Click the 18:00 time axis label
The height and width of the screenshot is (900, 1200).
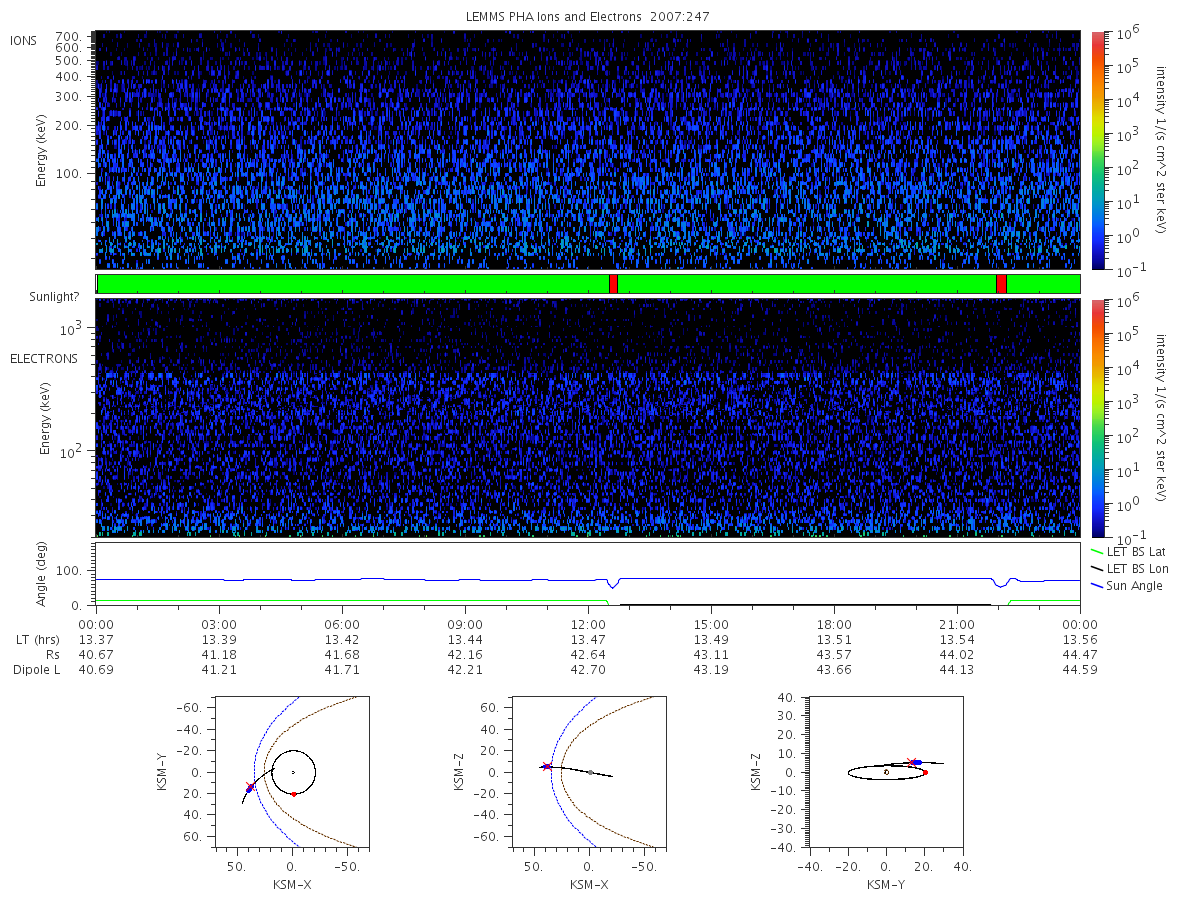834,624
